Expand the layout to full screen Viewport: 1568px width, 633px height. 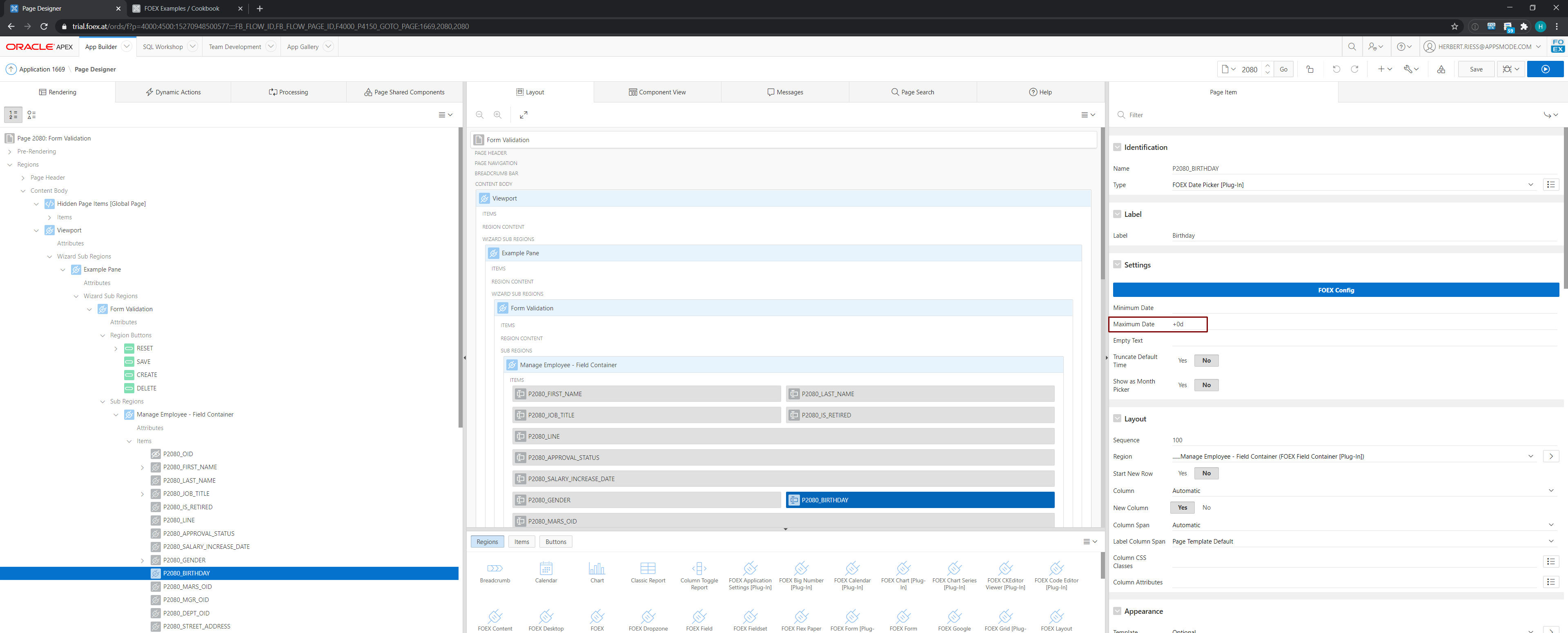coord(523,115)
